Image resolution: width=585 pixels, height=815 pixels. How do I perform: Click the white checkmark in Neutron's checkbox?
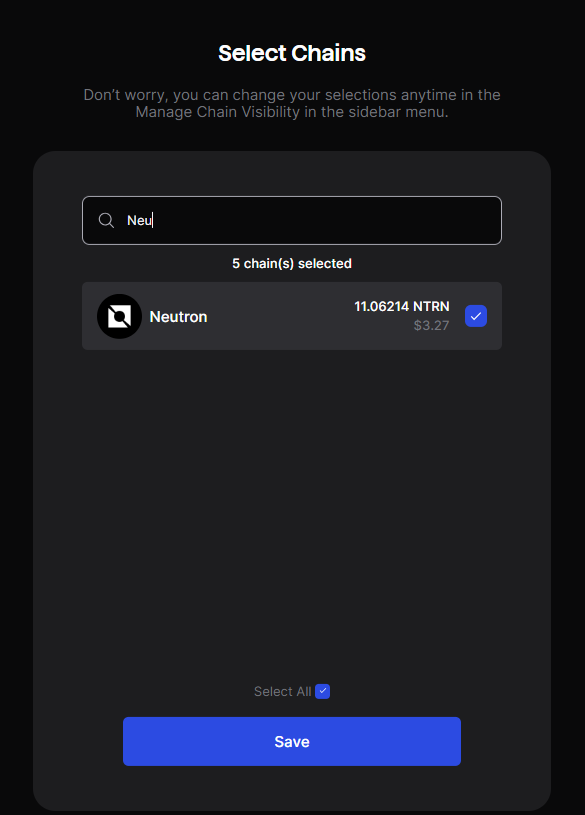click(x=476, y=316)
